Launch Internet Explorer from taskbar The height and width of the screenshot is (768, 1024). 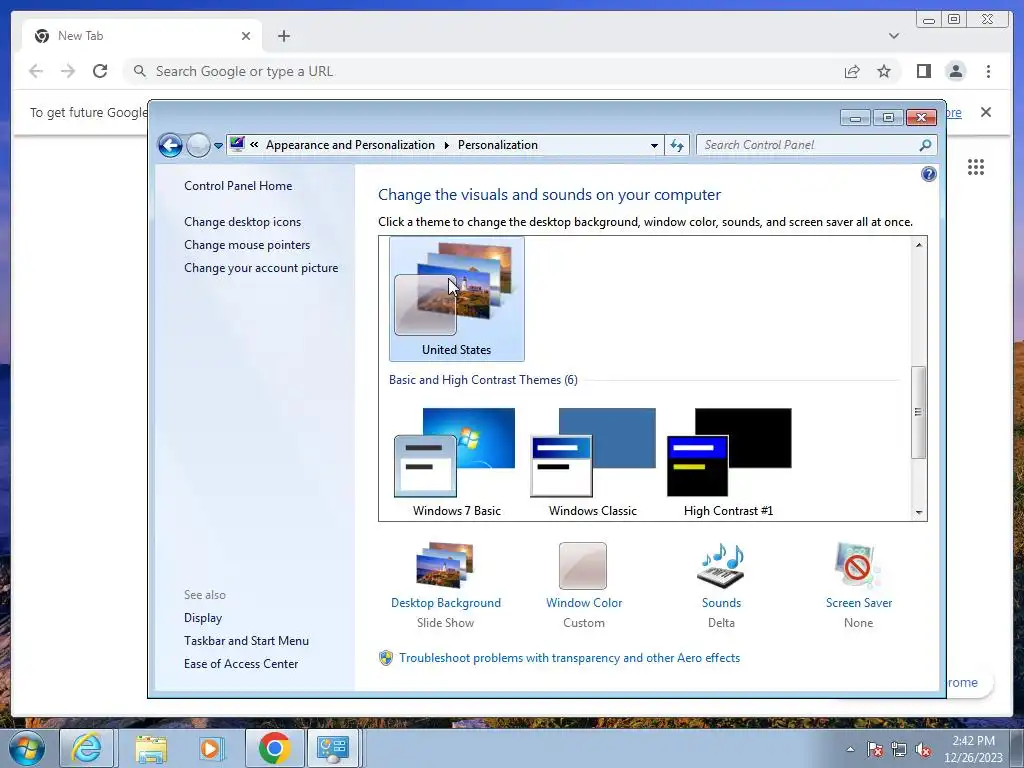88,748
